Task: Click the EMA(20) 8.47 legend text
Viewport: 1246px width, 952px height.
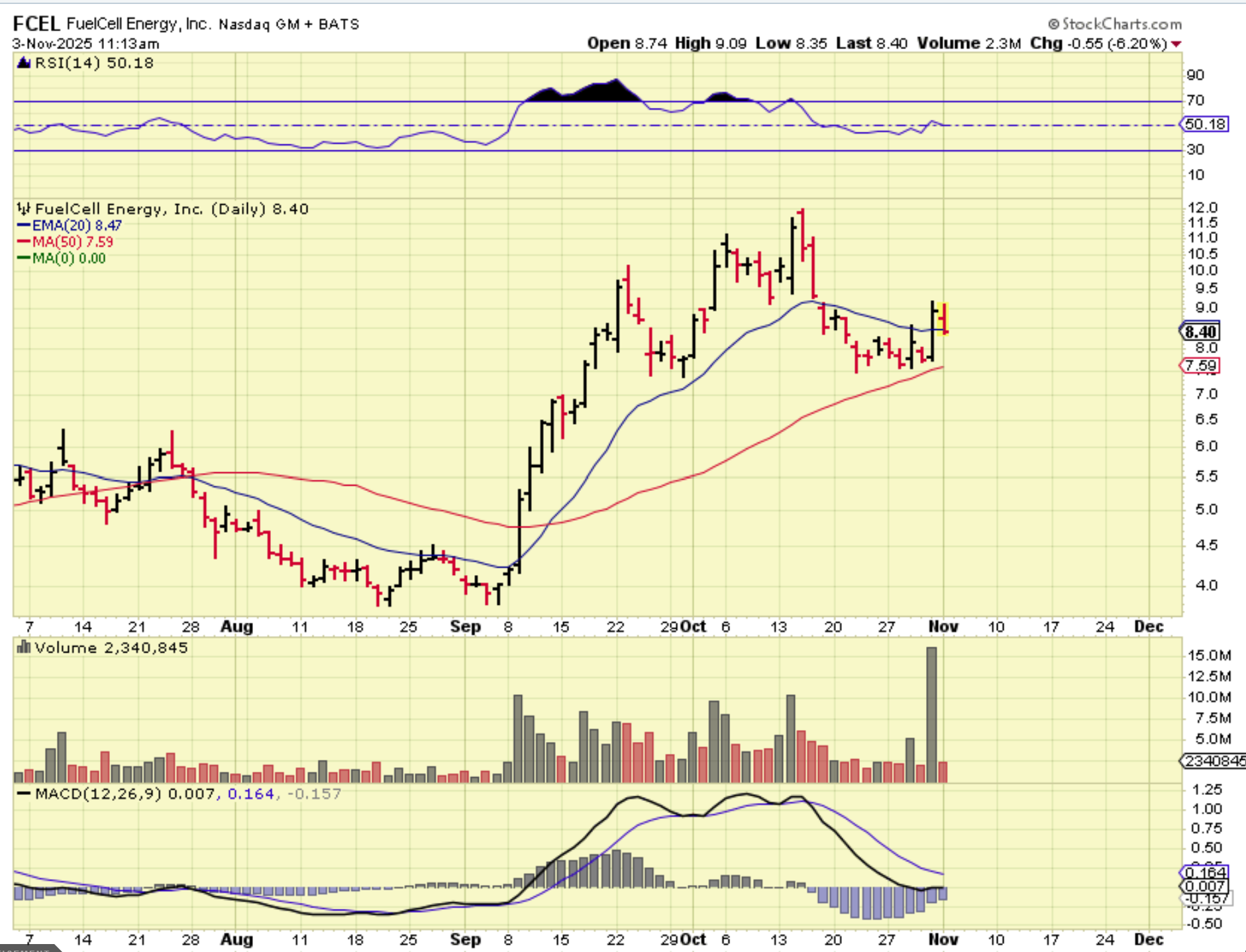Action: 77,226
